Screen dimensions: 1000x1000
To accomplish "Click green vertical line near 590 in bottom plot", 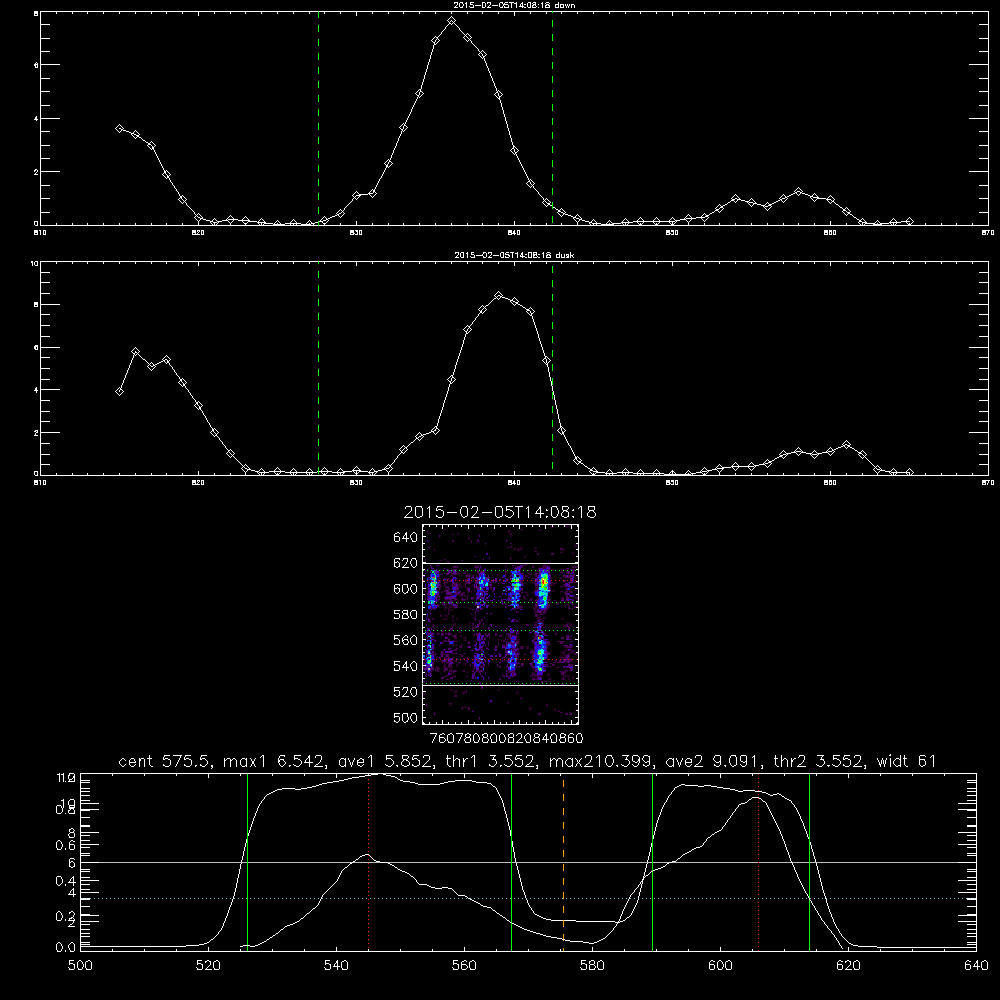I will [652, 861].
